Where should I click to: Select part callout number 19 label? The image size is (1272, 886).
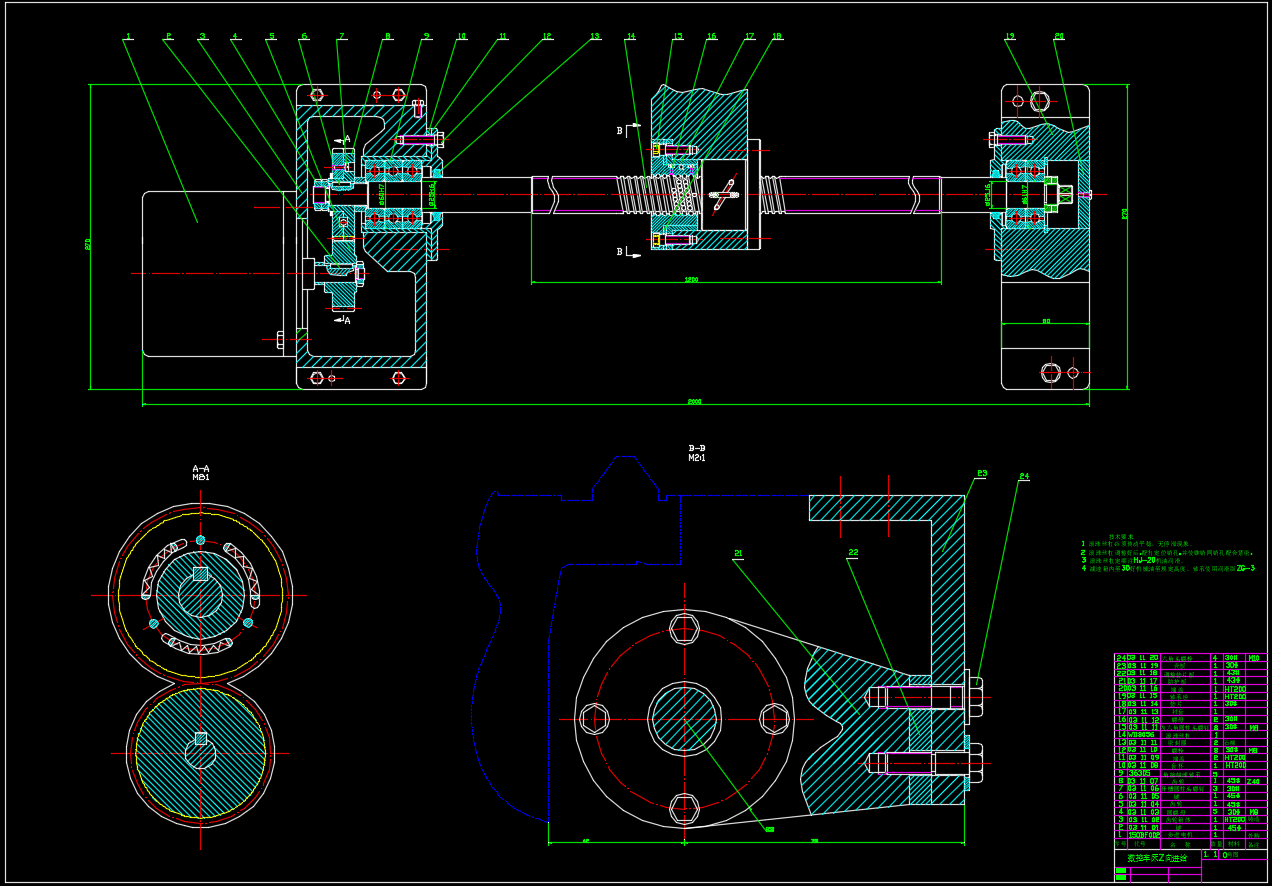click(1009, 37)
